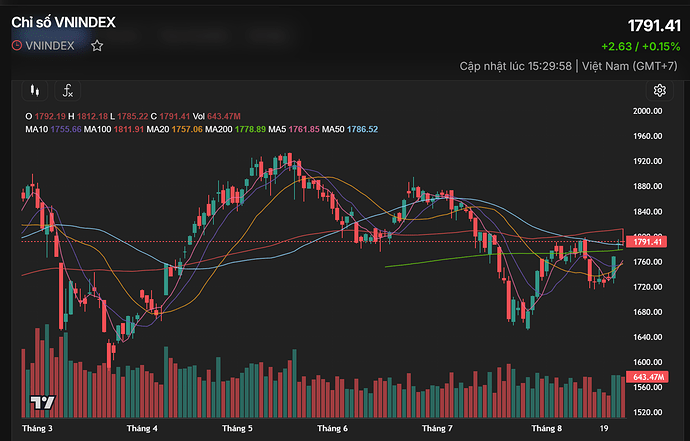Click the Tháng 4 time axis label
This screenshot has width=690, height=441.
[x=142, y=428]
